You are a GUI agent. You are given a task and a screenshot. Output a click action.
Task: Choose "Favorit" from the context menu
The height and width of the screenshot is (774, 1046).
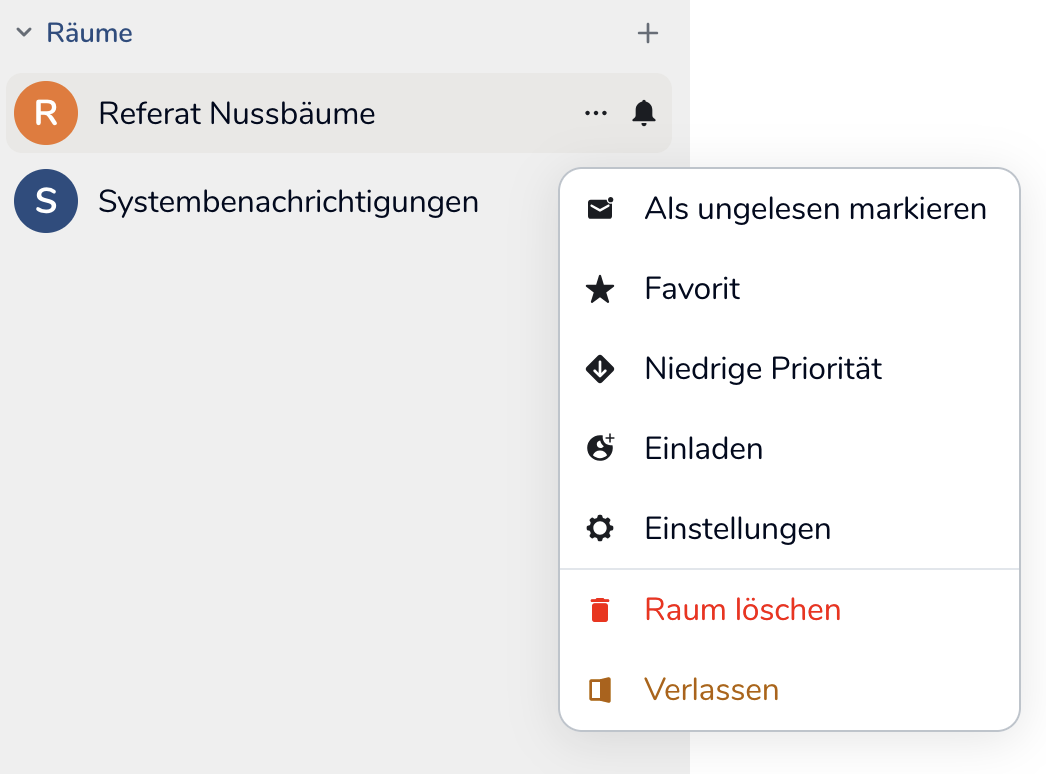point(692,290)
